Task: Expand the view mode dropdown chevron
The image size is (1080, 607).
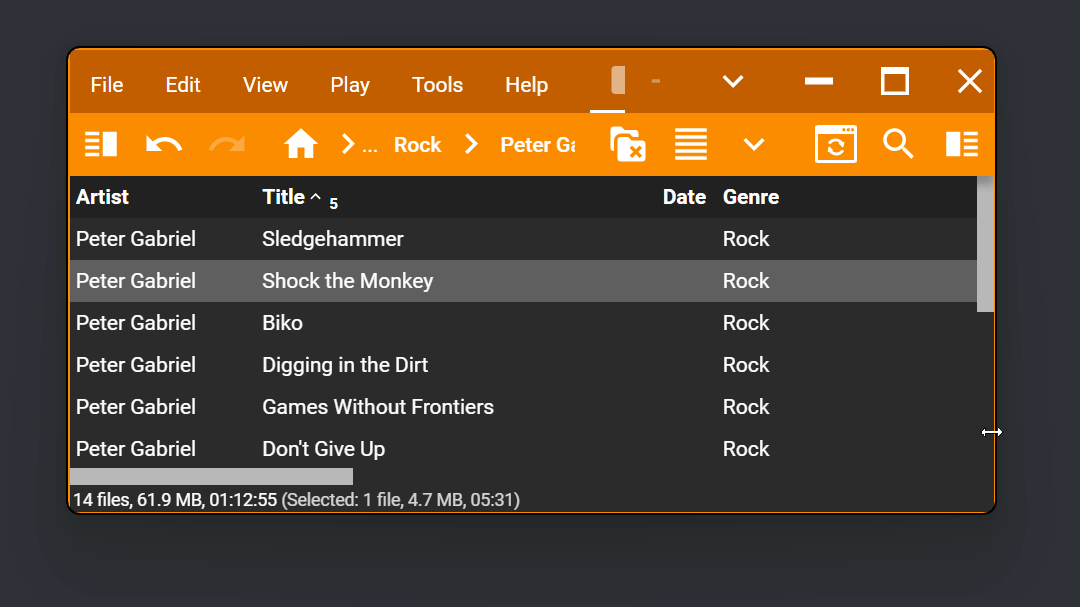Action: pyautogui.click(x=754, y=145)
